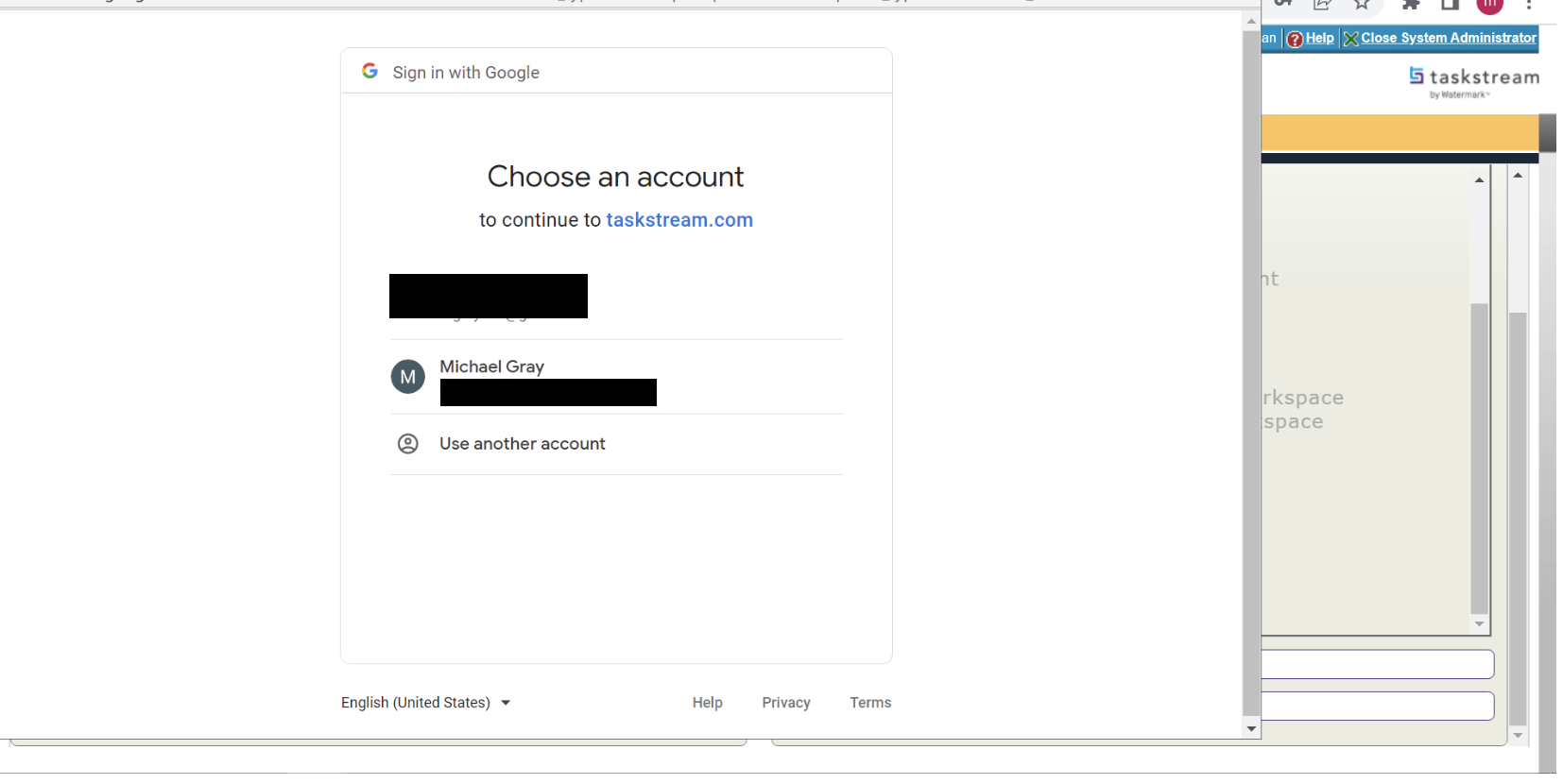Click the browser share page icon
Image resolution: width=1563 pixels, height=784 pixels.
coord(1322,5)
